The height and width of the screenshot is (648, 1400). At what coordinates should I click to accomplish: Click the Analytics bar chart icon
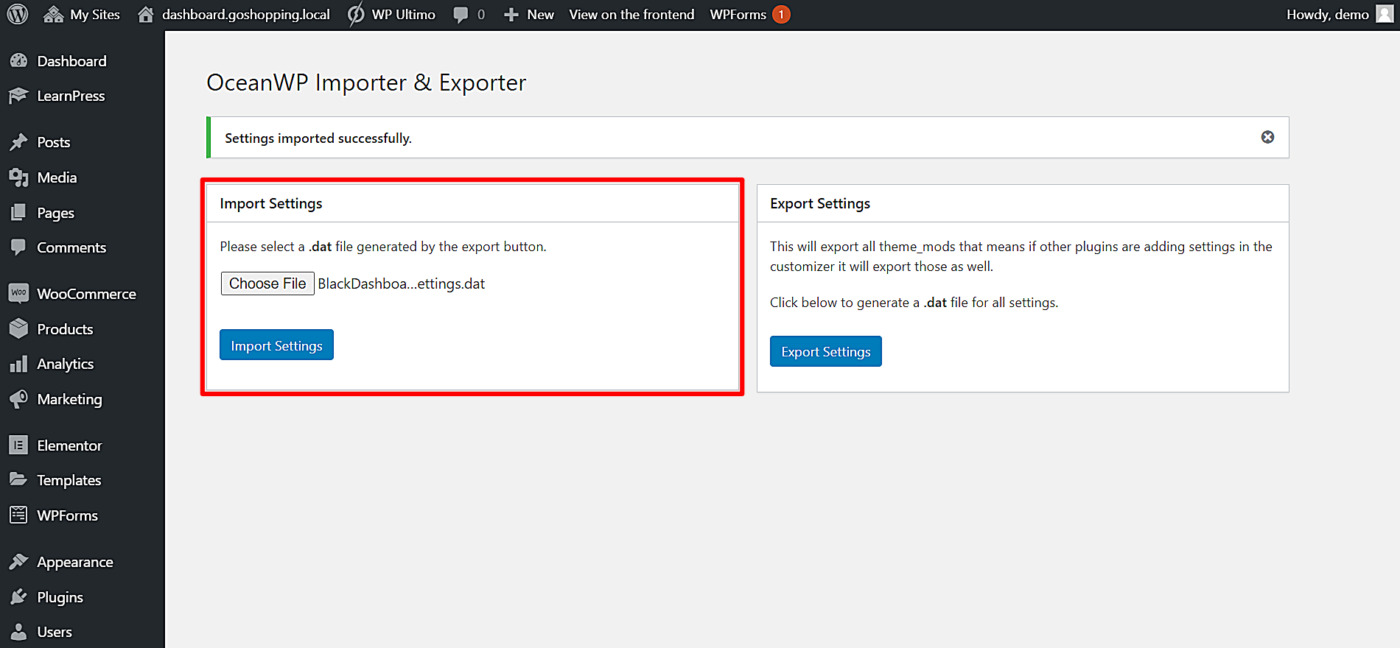coord(18,364)
